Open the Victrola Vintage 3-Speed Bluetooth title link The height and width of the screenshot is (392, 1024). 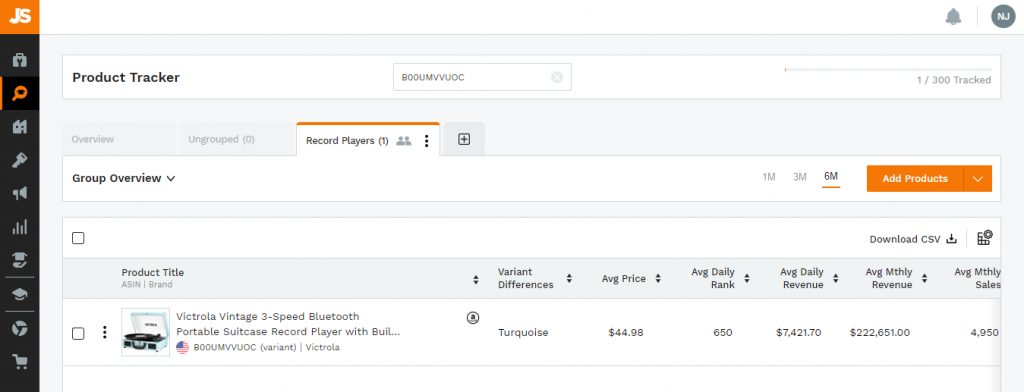pyautogui.click(x=288, y=324)
